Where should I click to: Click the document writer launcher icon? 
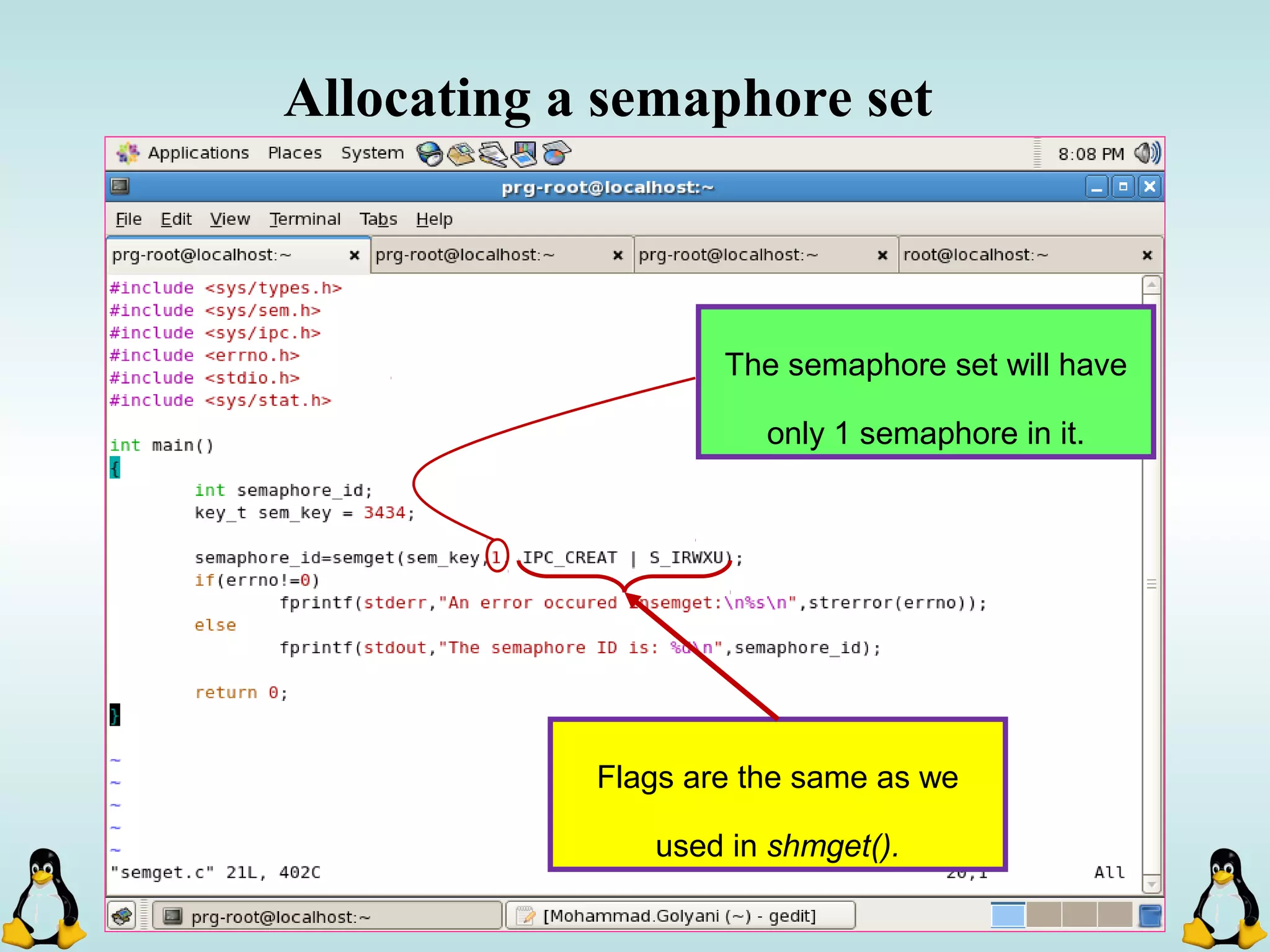tap(494, 154)
